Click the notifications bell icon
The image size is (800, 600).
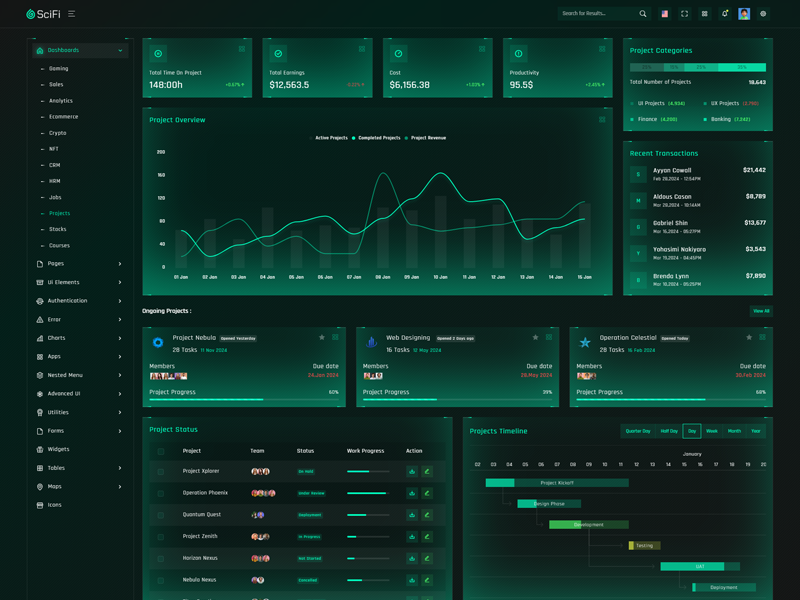pyautogui.click(x=724, y=14)
